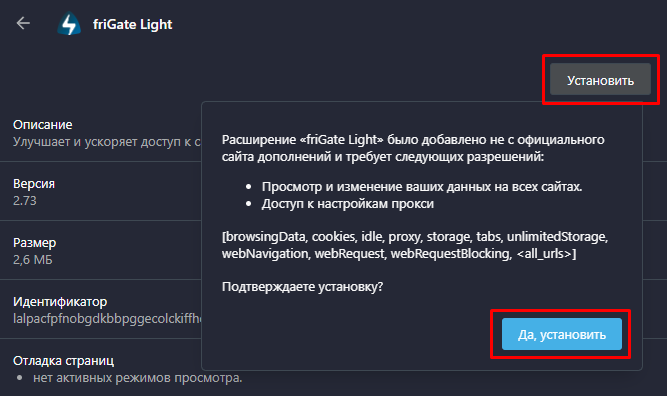Screen dimensions: 667x396
Task: Click нет активных режимов просмотра text
Action: (137, 378)
